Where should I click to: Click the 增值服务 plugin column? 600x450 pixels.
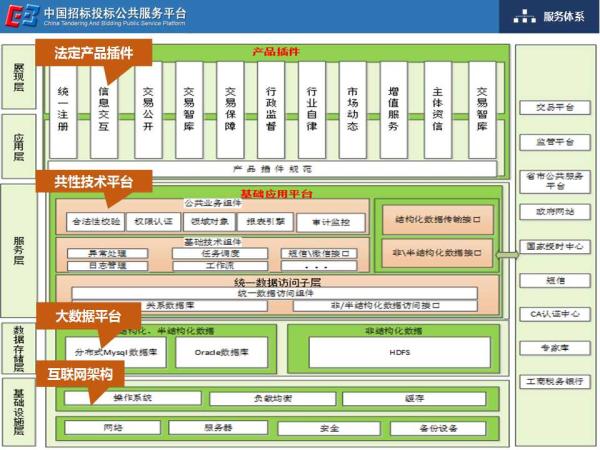(x=394, y=108)
